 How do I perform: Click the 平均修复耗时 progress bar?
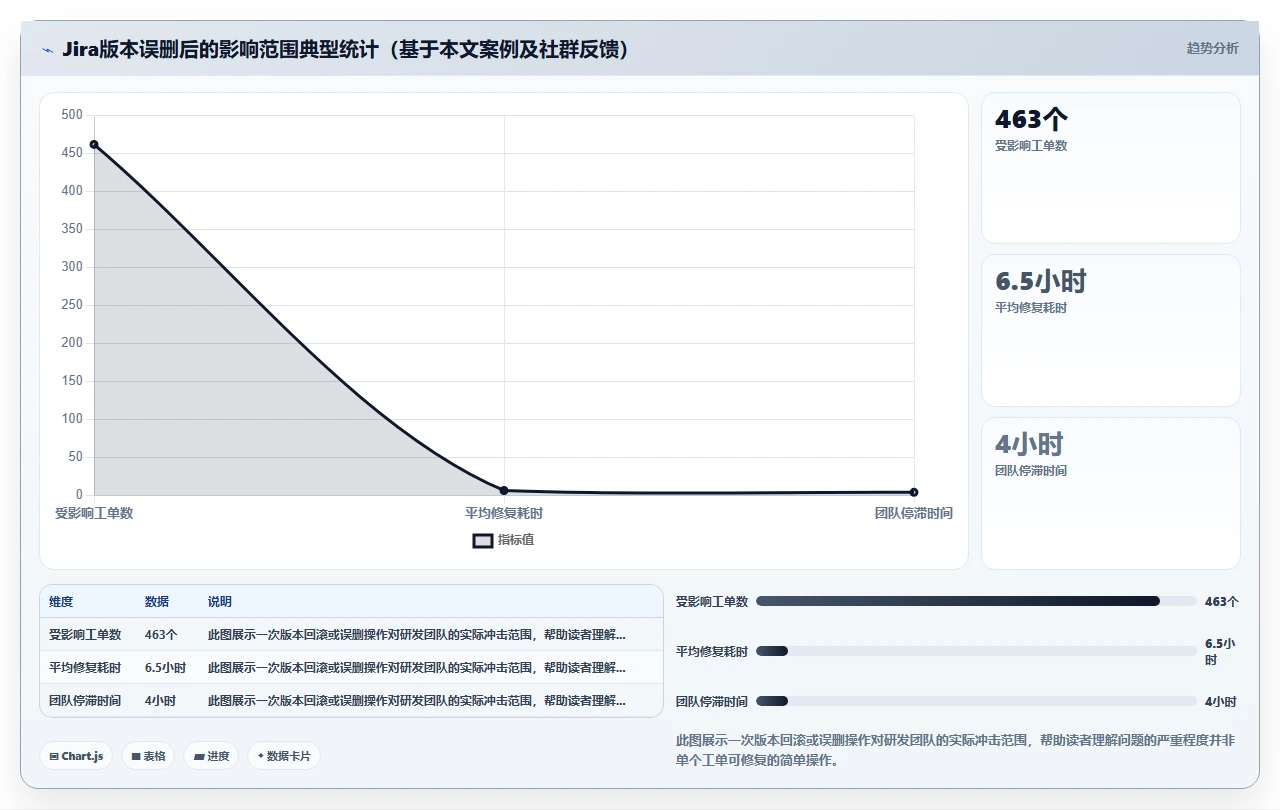point(976,651)
